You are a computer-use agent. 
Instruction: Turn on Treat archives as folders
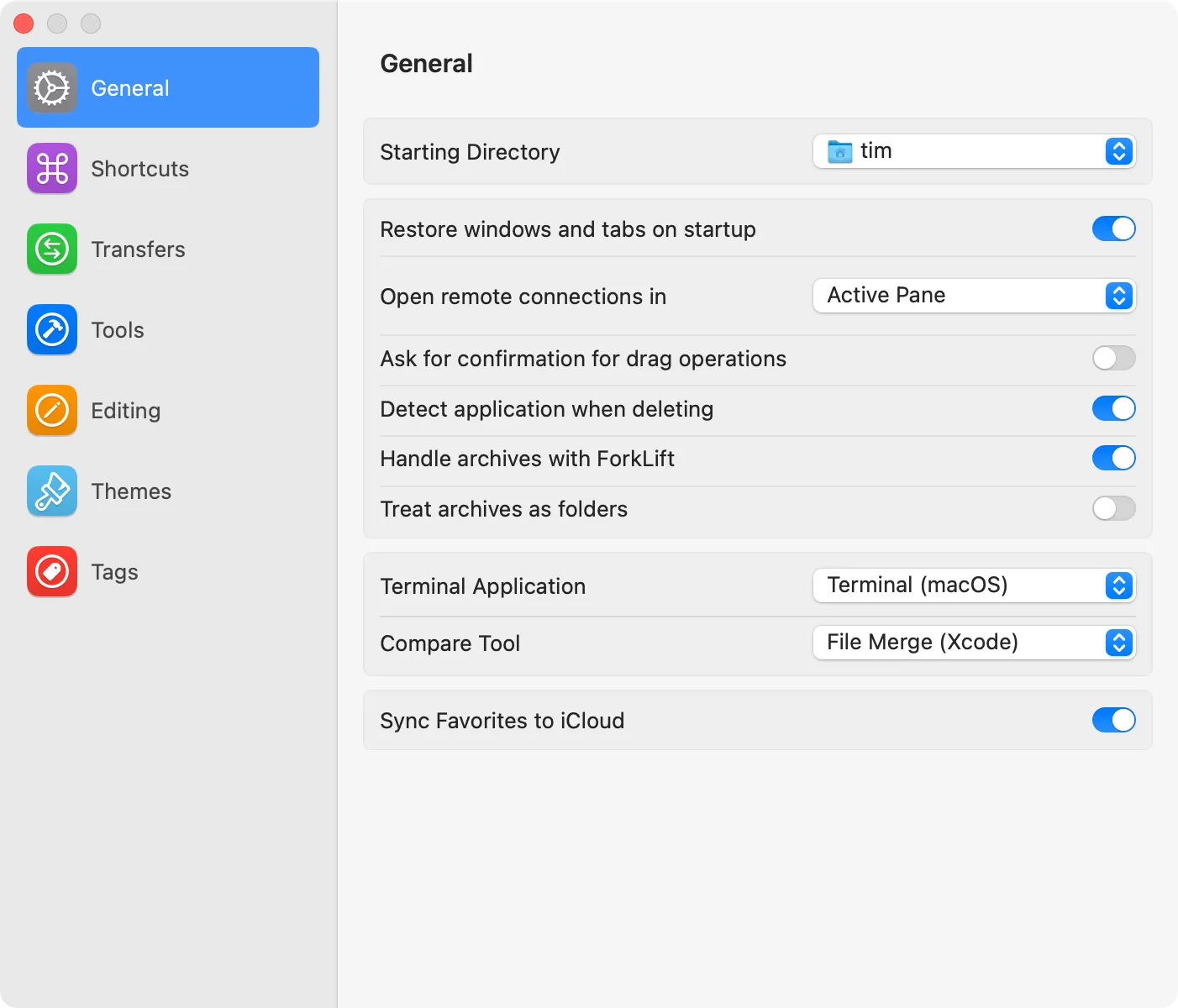pos(1113,509)
